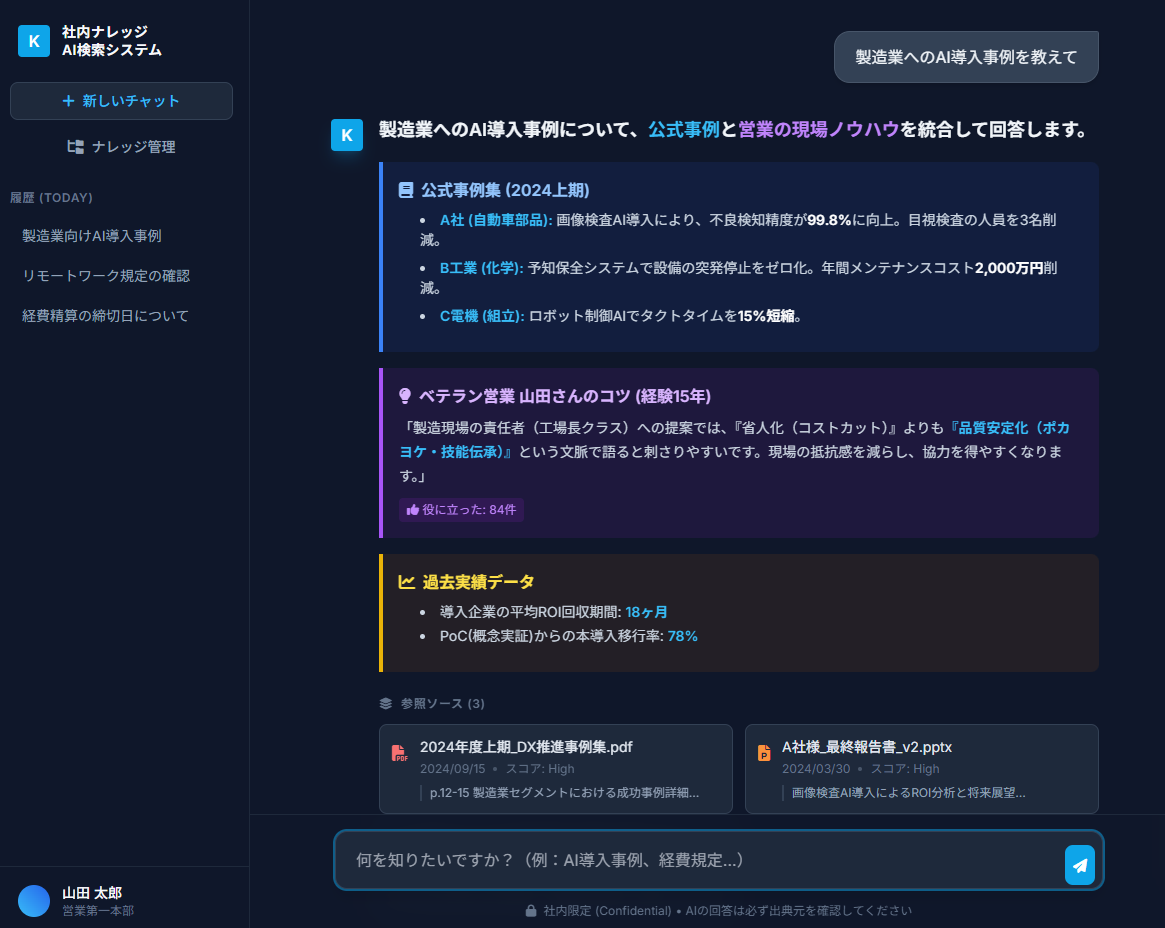Click the chart icon beside 過去実績データ

coord(406,582)
